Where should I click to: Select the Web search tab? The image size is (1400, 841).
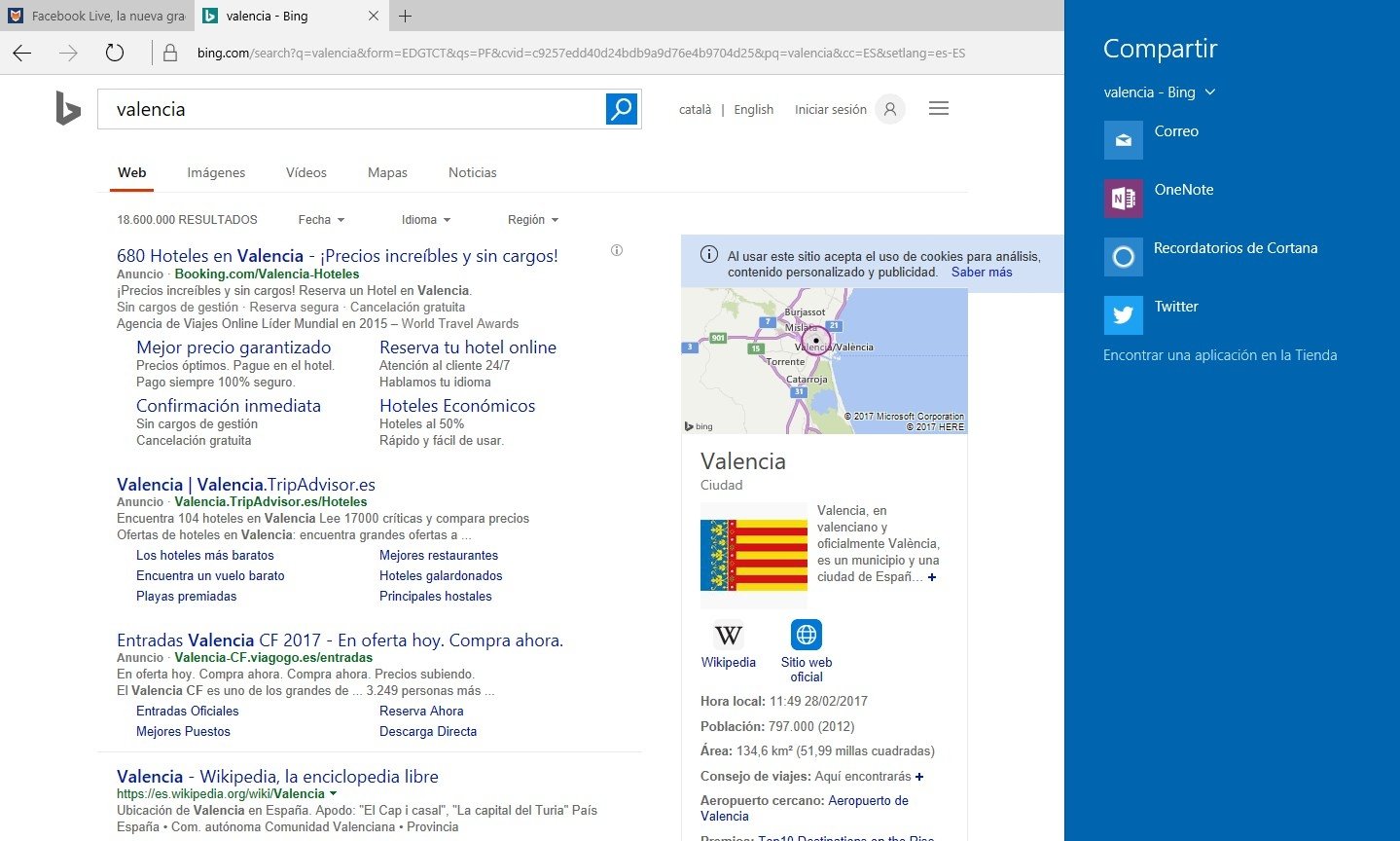click(132, 172)
